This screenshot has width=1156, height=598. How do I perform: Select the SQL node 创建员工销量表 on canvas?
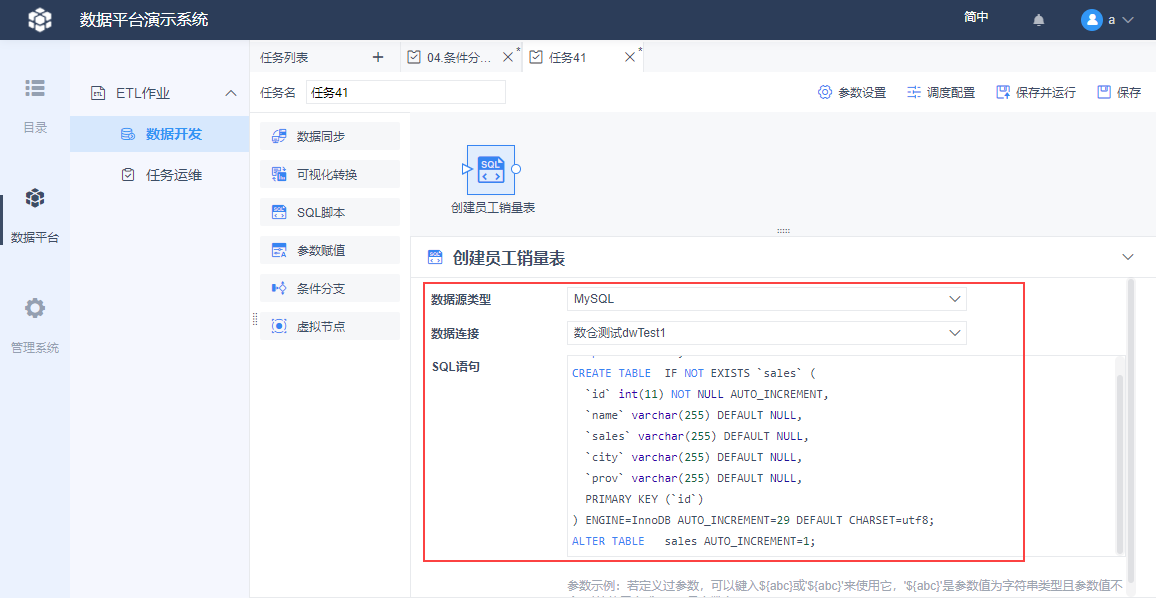[491, 170]
